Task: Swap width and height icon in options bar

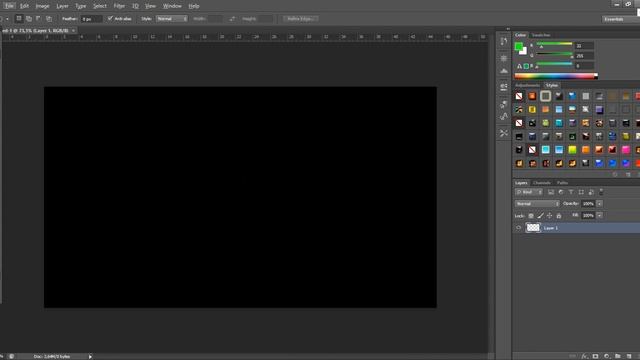Action: pos(232,19)
